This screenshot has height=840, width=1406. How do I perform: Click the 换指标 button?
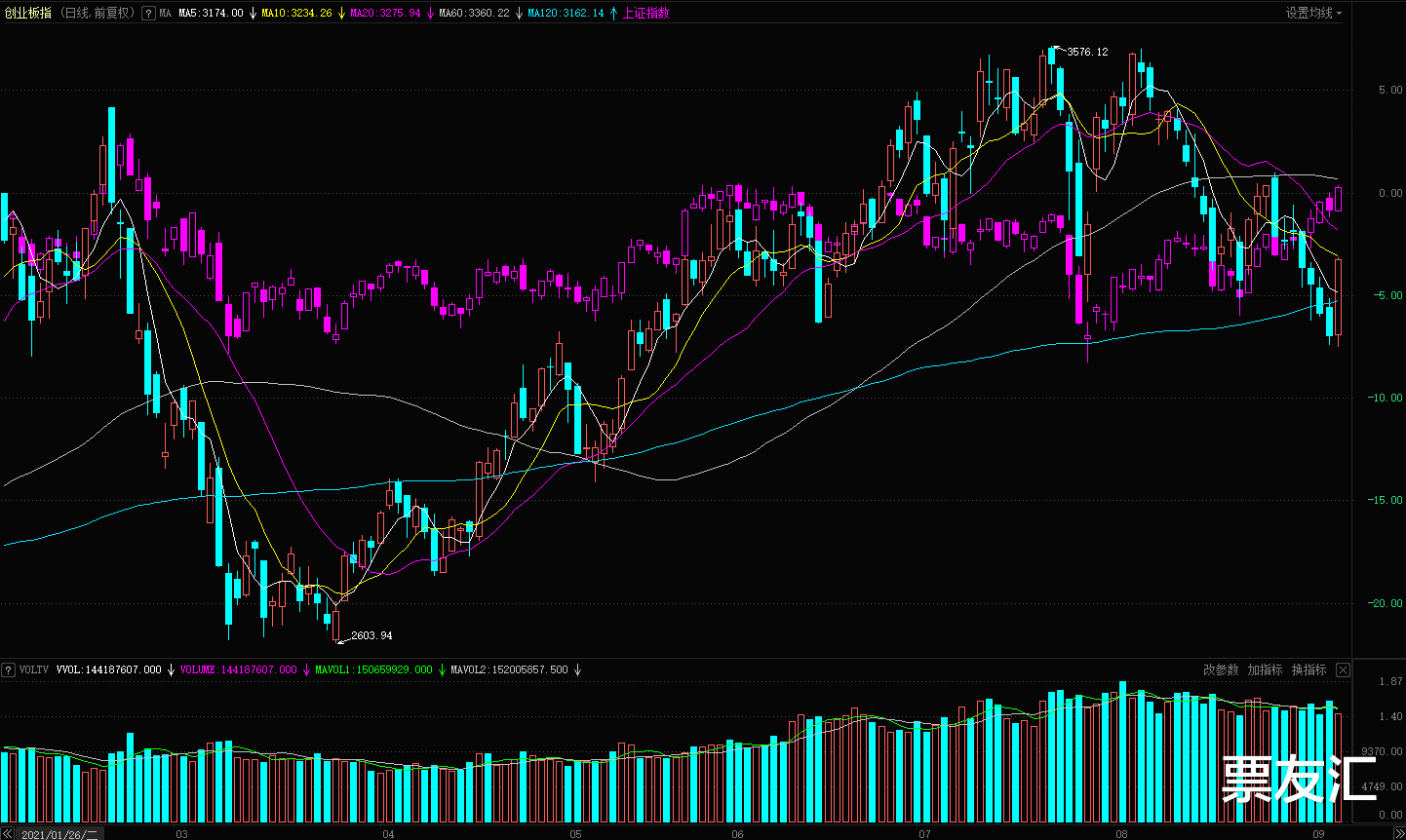click(x=1308, y=669)
